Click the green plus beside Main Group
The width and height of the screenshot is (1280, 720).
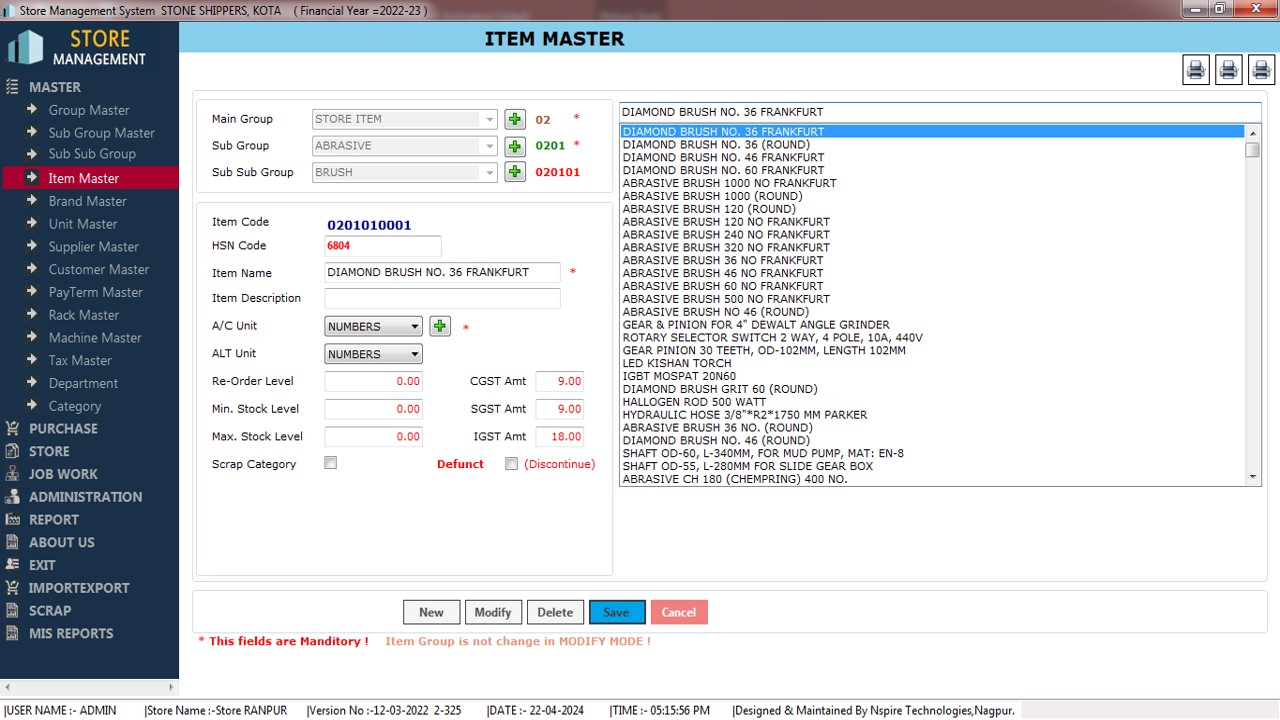(514, 119)
